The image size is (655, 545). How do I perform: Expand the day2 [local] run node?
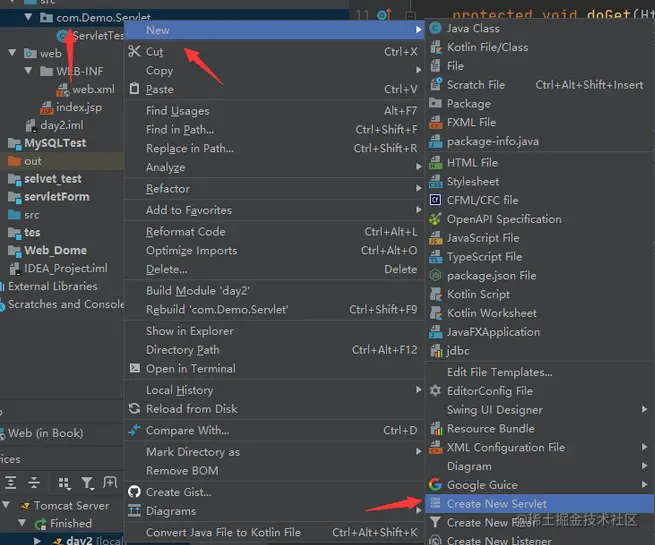click(37, 541)
